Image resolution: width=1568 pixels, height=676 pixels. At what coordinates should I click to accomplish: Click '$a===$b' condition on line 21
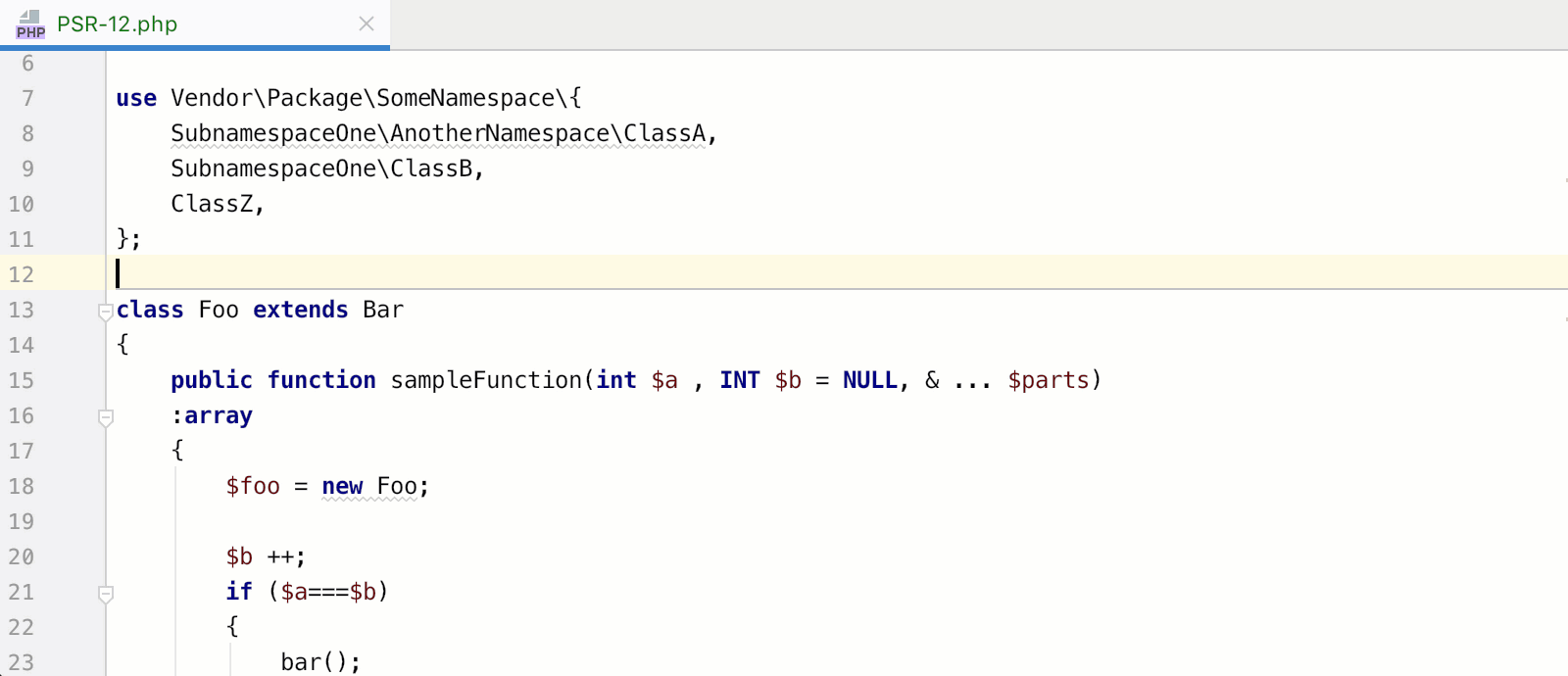[328, 592]
